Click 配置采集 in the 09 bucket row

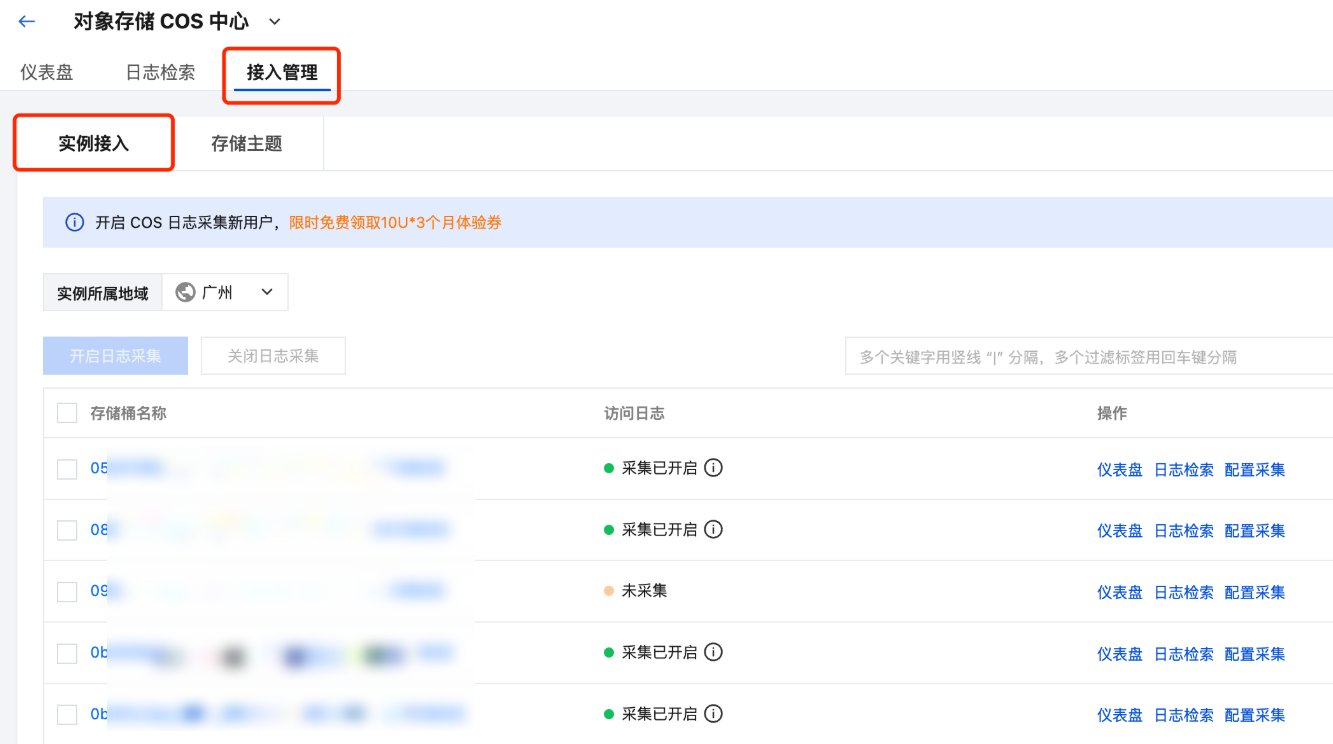[1255, 593]
